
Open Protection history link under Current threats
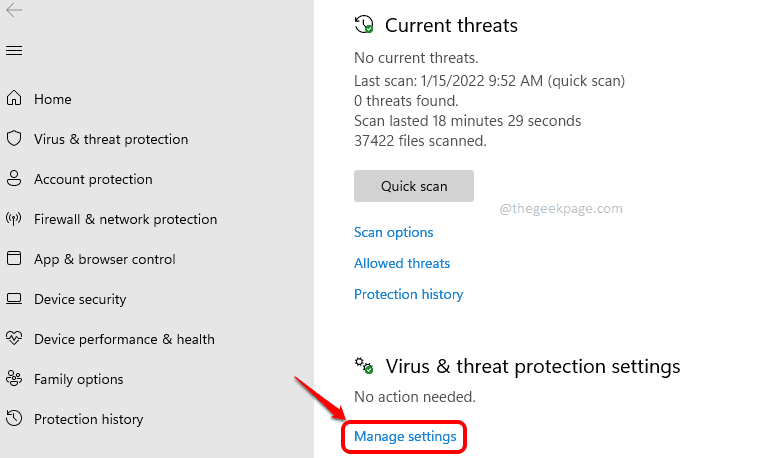pyautogui.click(x=408, y=294)
